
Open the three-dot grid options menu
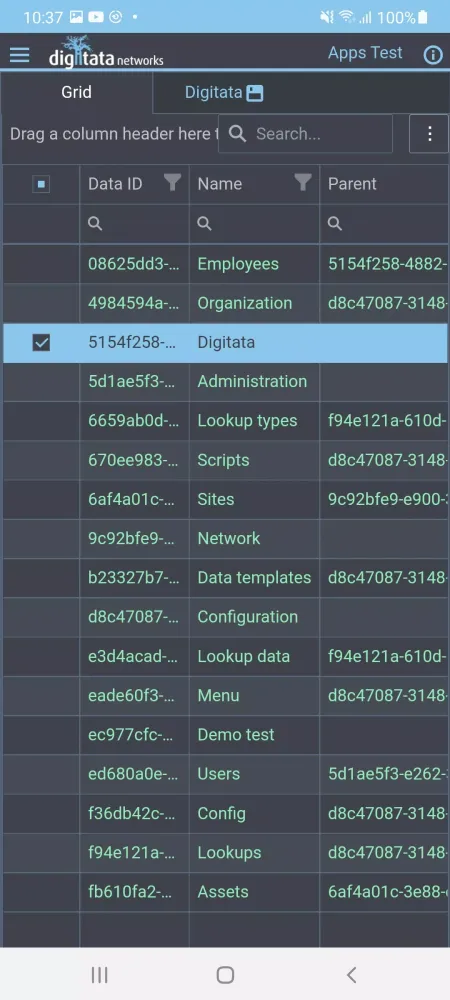coord(429,134)
